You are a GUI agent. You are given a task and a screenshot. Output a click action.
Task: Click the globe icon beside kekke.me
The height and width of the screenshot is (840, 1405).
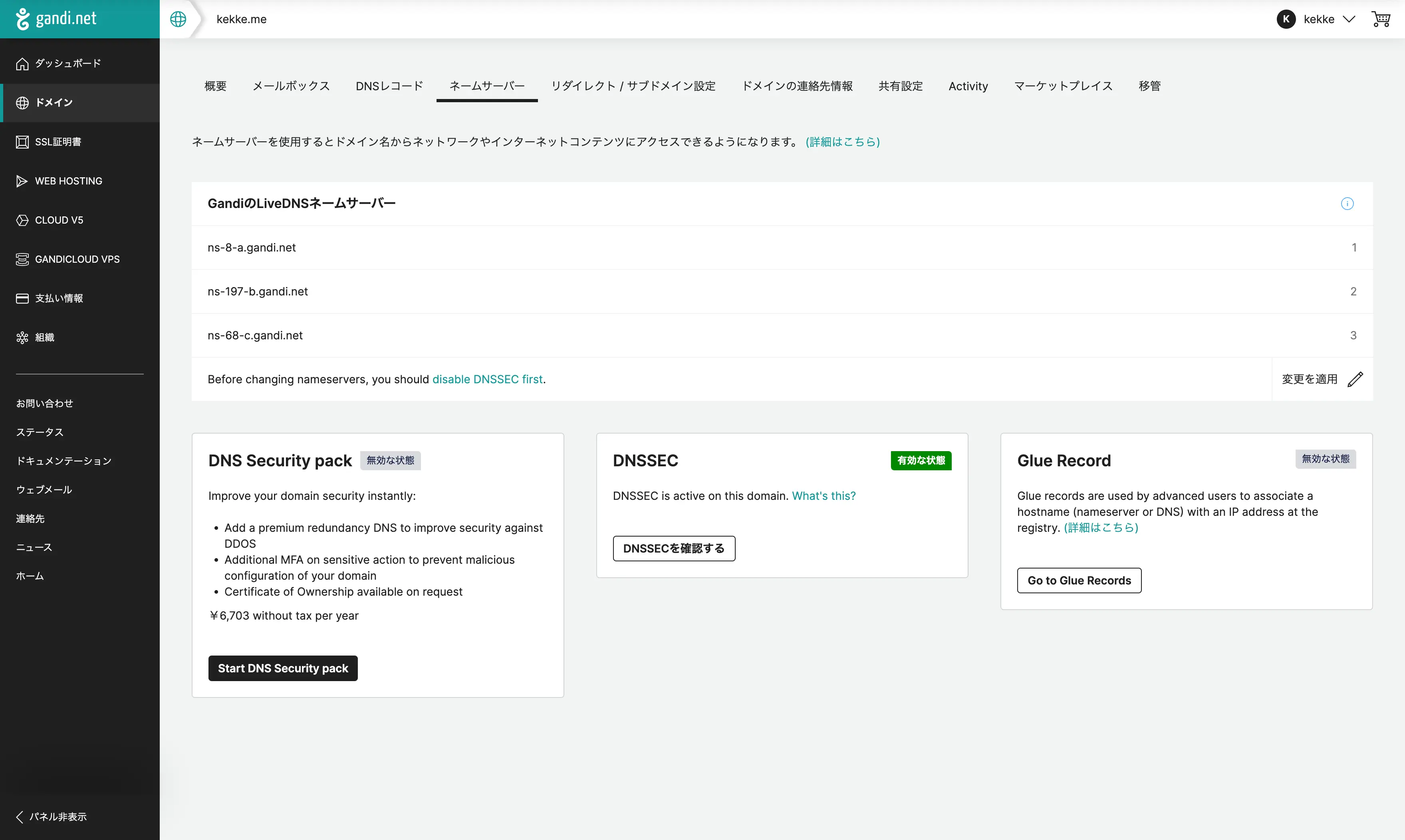coord(178,19)
